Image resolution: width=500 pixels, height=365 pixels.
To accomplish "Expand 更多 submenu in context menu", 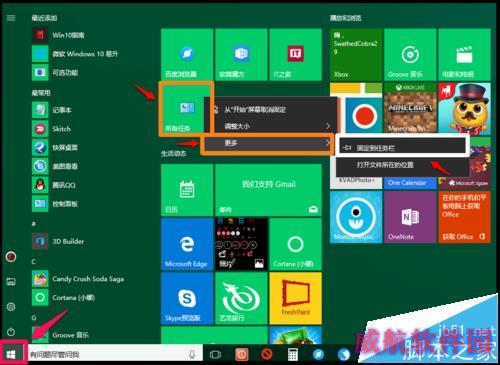I will point(267,143).
